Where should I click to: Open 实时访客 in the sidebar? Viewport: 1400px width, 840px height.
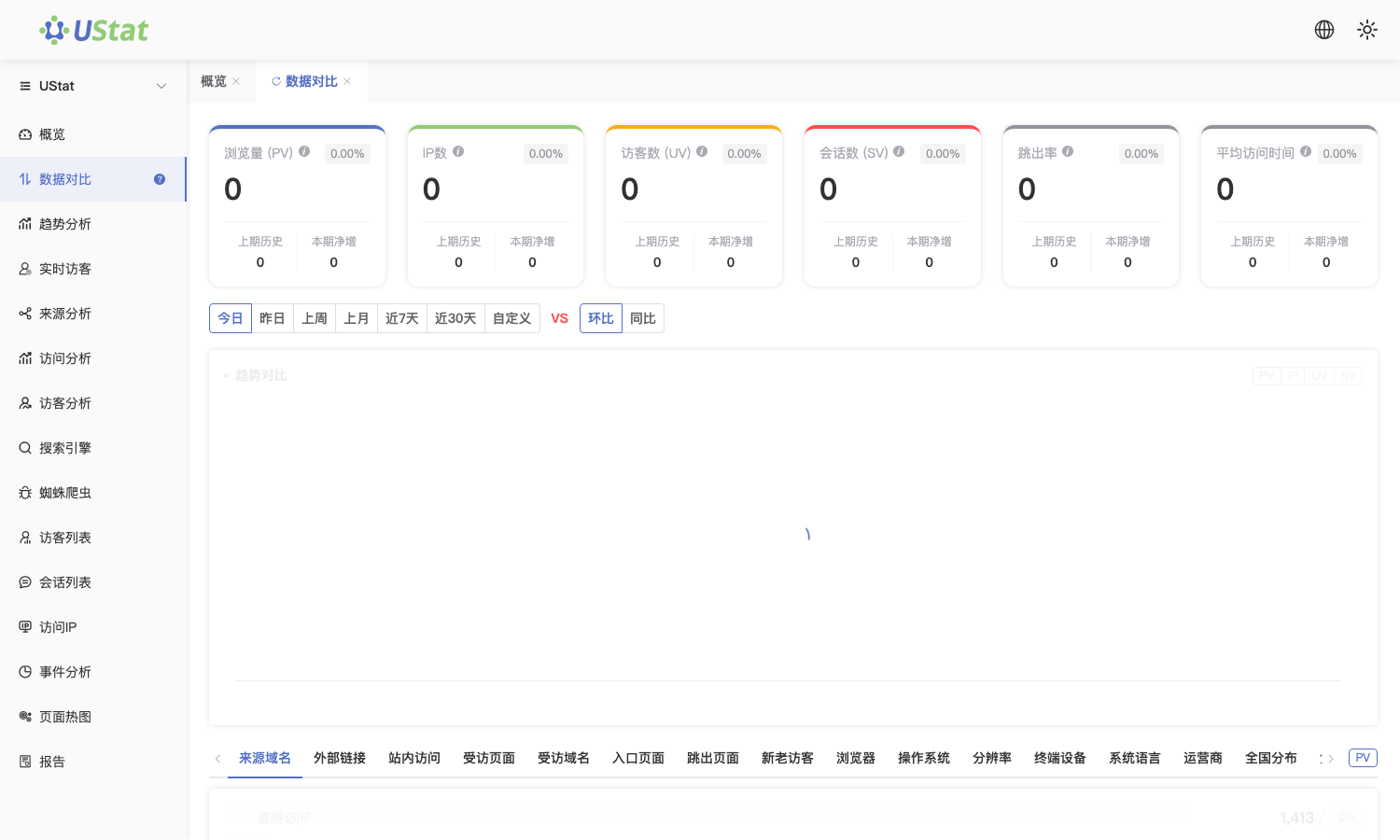pyautogui.click(x=93, y=269)
